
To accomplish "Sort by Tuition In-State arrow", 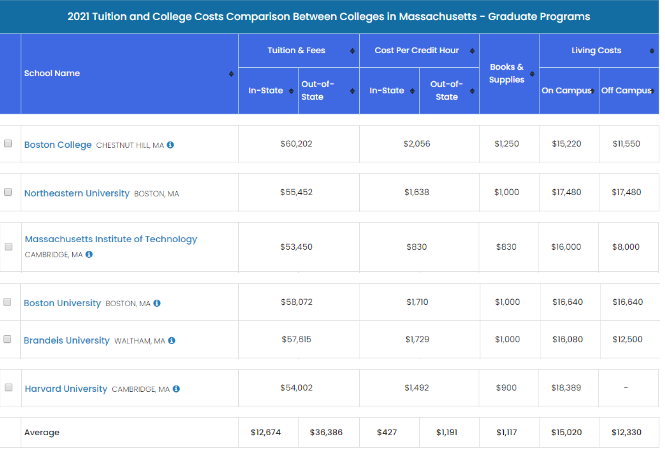I will 291,91.
